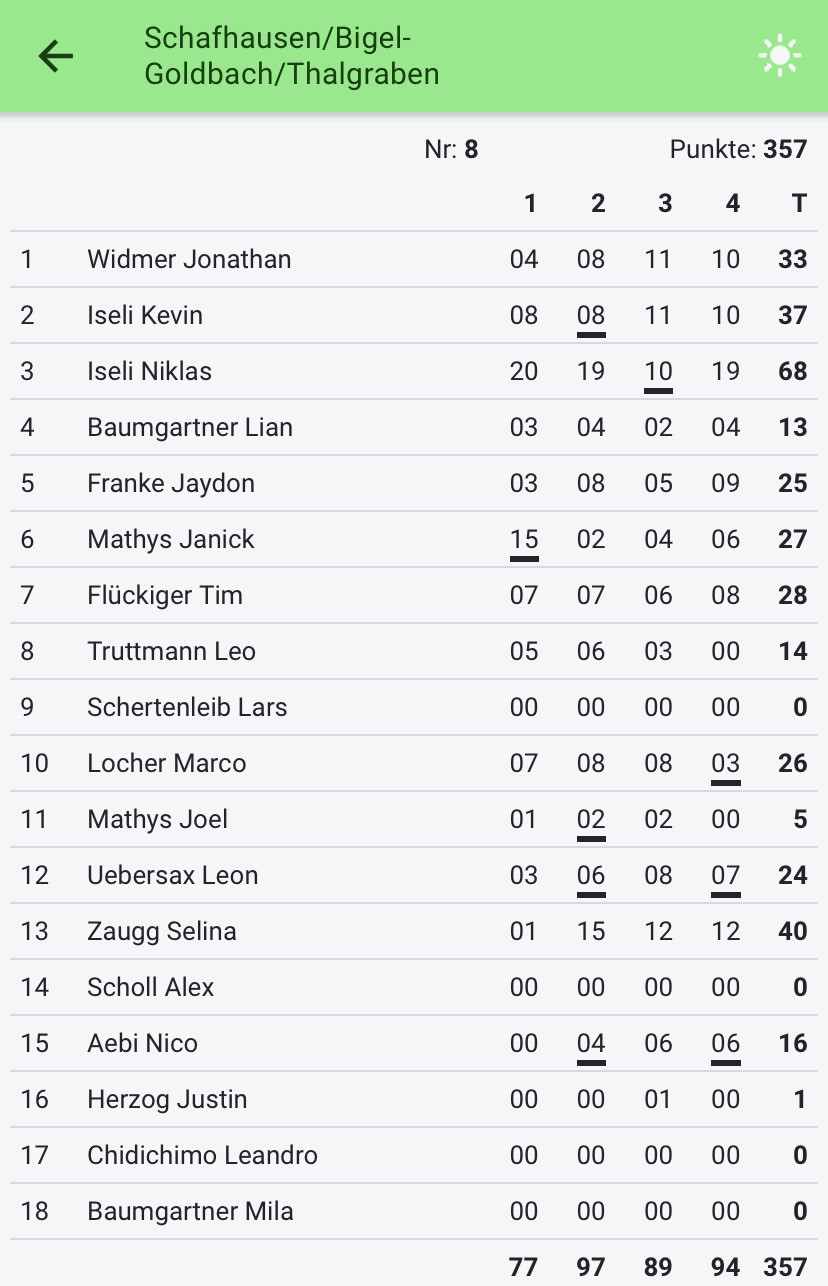Click Iseli Niklas's underlined 10 score
828x1286 pixels.
[658, 372]
